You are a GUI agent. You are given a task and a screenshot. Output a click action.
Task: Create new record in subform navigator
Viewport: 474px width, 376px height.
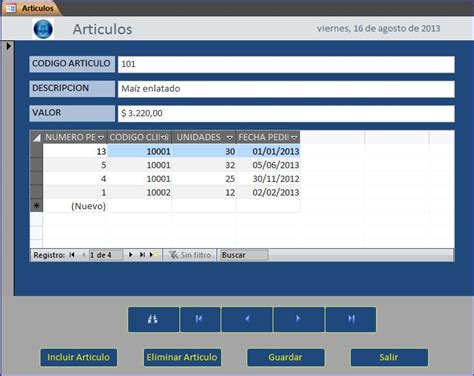[x=153, y=255]
